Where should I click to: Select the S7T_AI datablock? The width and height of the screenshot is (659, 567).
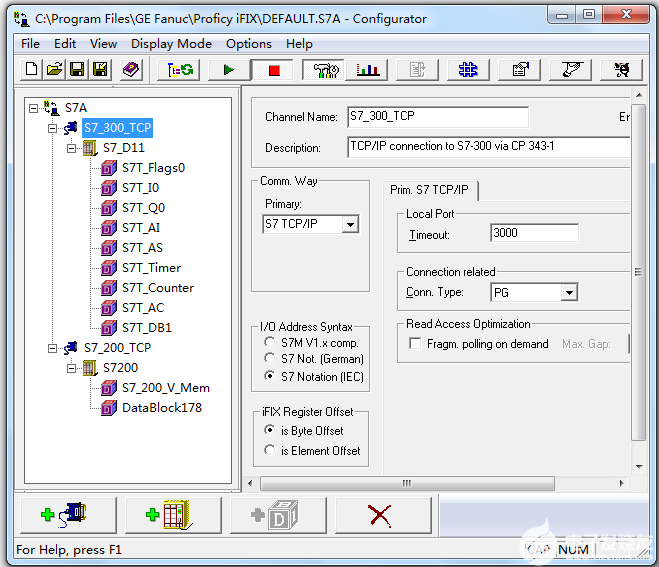141,228
